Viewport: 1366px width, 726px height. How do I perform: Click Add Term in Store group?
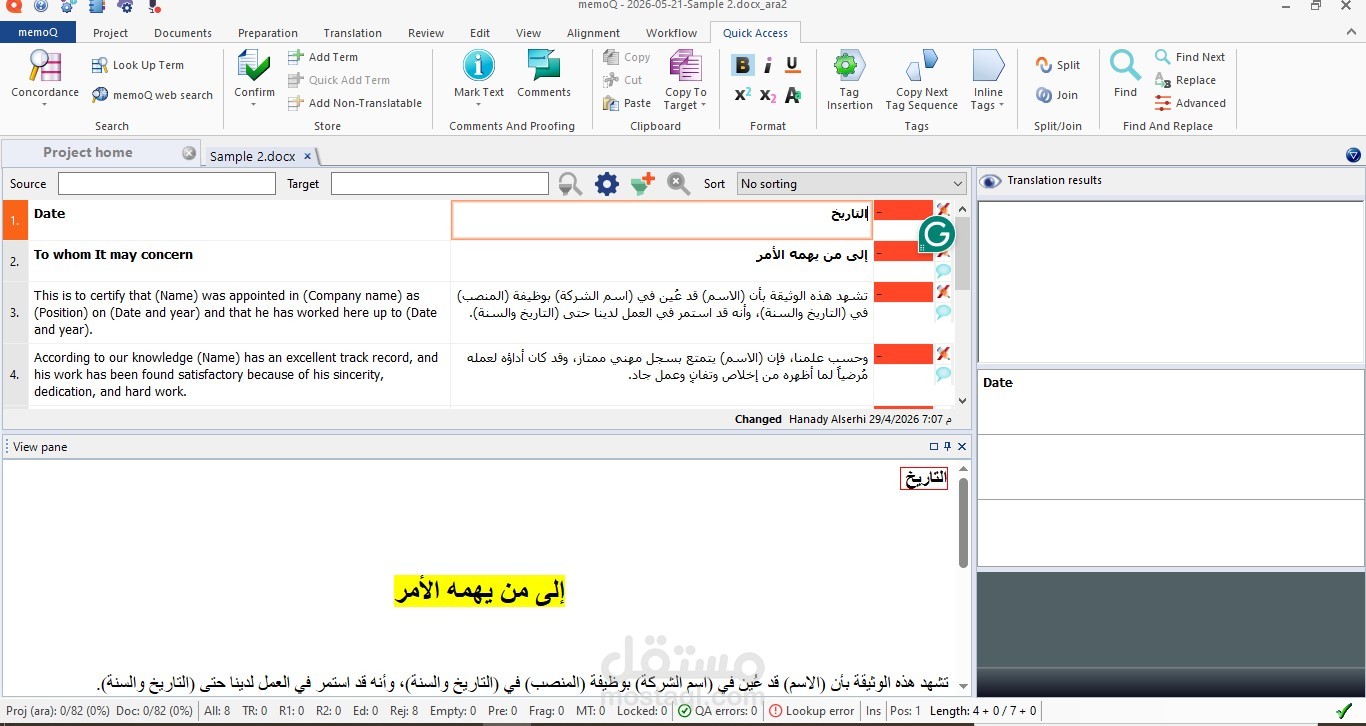click(x=322, y=57)
